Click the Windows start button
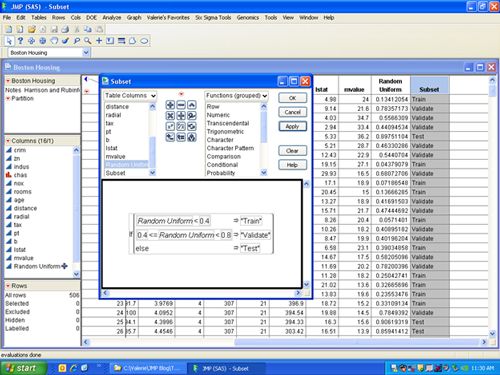 click(x=23, y=368)
